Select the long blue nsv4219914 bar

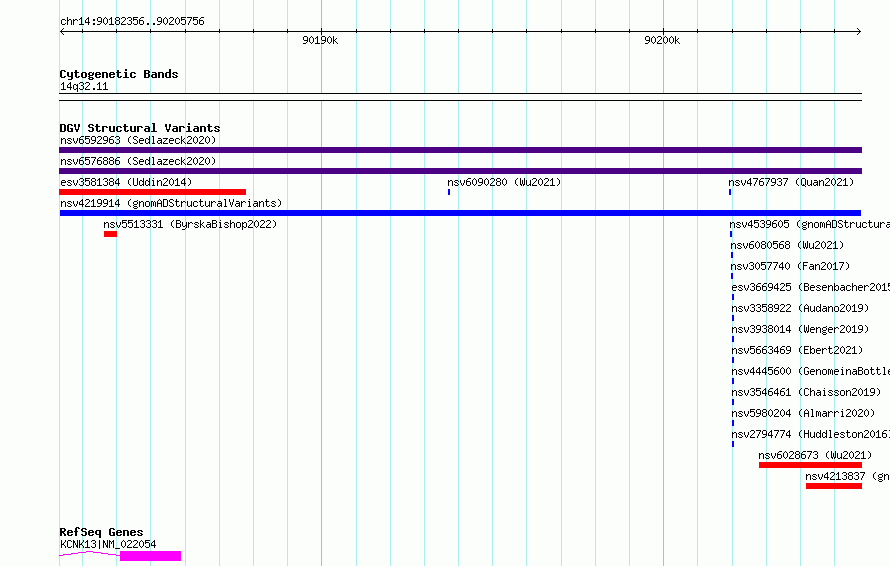click(460, 213)
